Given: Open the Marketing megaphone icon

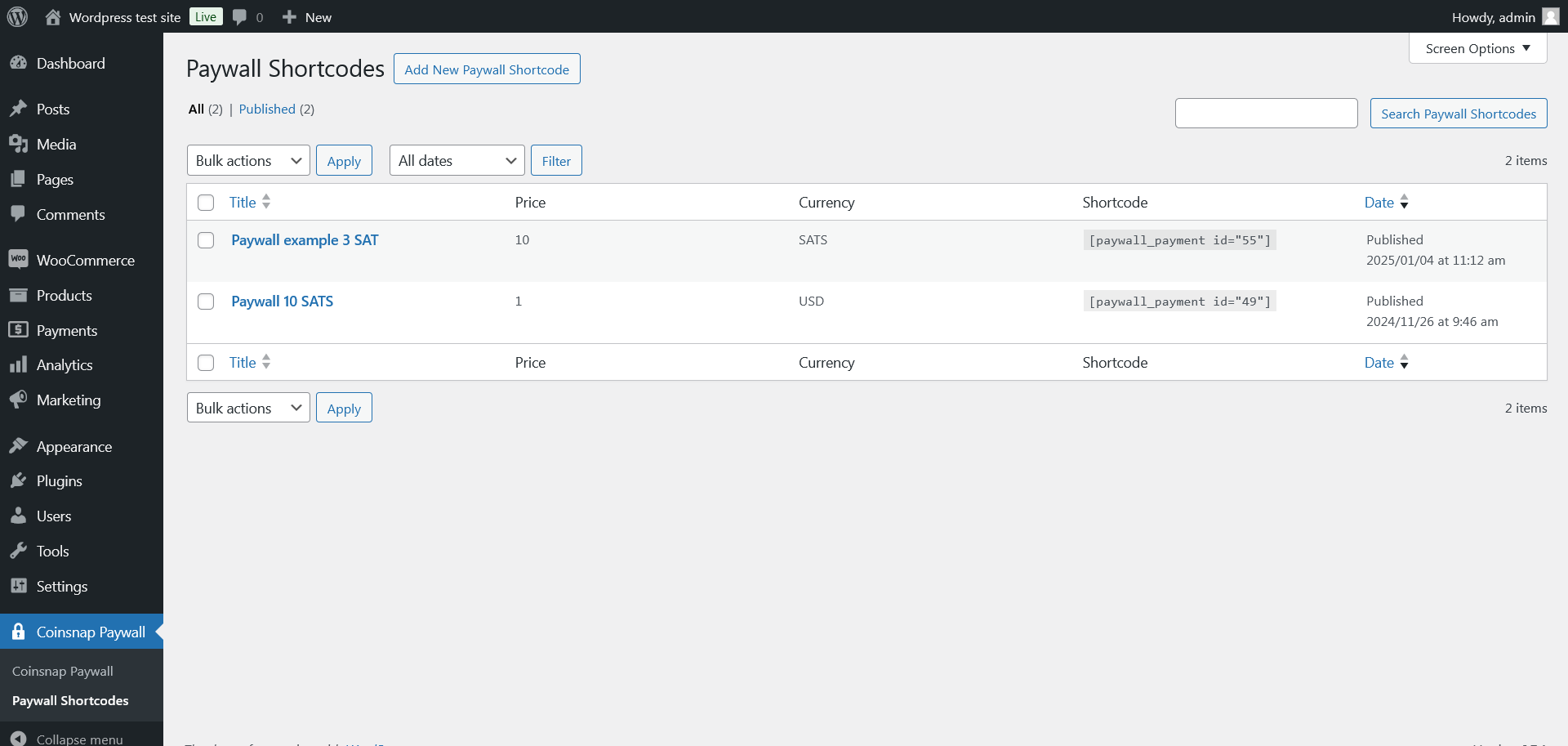Looking at the screenshot, I should (x=20, y=400).
